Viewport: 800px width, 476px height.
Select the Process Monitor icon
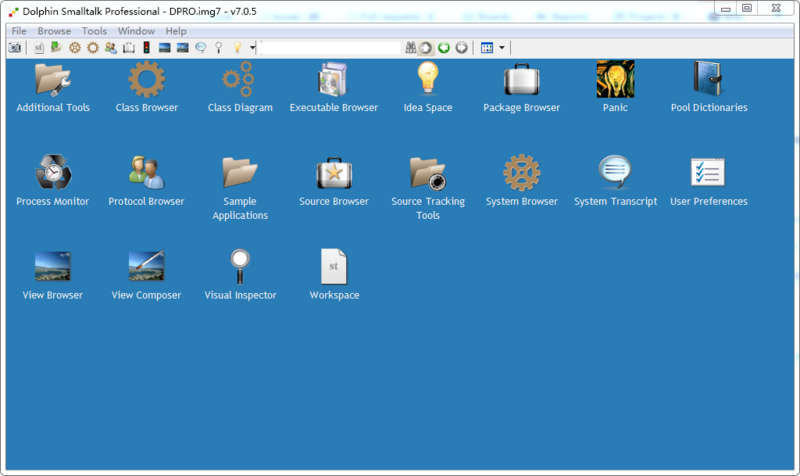(53, 172)
